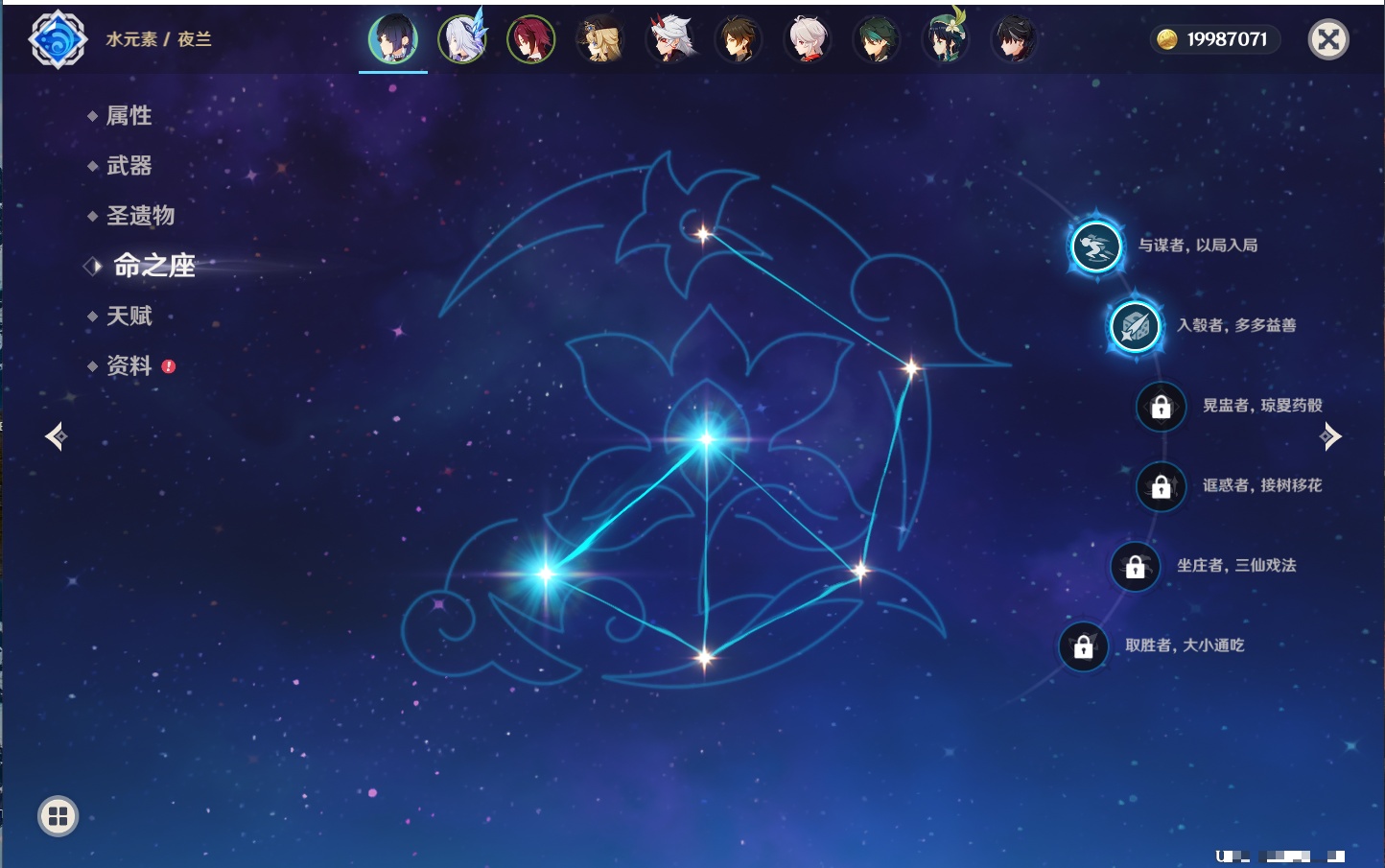Click the Hydro element emblem icon
The height and width of the screenshot is (868, 1385).
pyautogui.click(x=58, y=39)
